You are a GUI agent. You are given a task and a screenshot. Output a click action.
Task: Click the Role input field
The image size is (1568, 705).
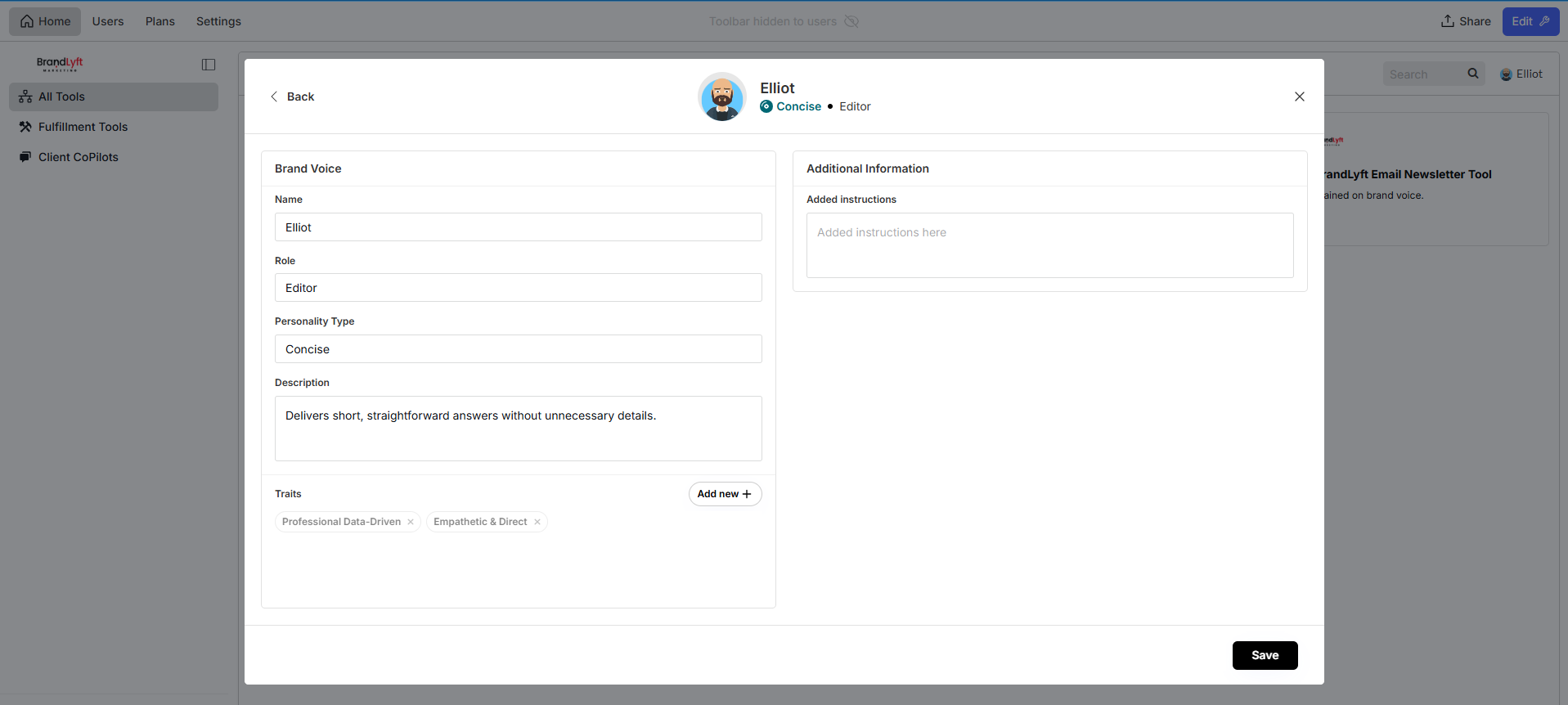(x=518, y=288)
